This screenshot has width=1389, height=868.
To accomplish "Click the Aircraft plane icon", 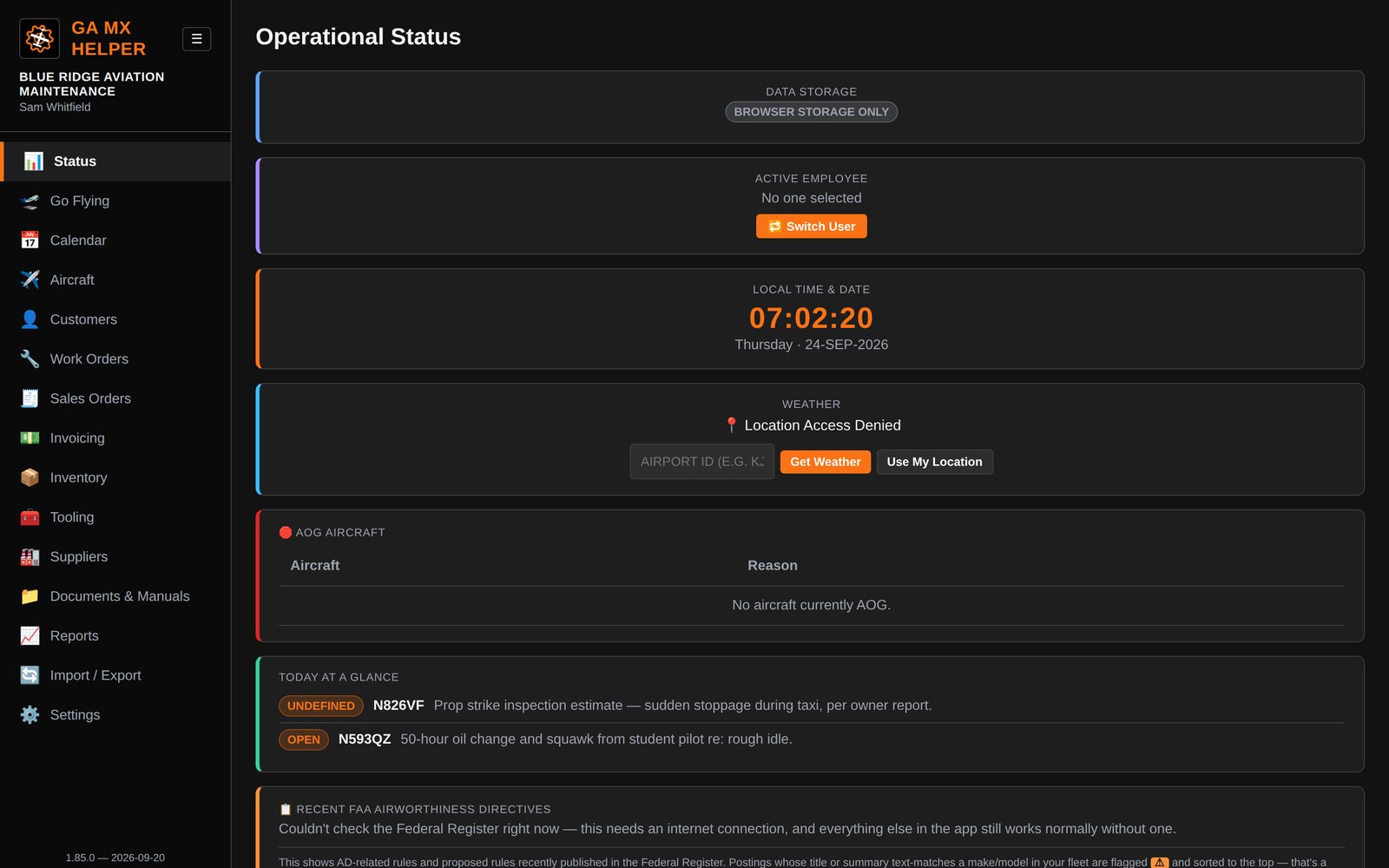I will [30, 280].
